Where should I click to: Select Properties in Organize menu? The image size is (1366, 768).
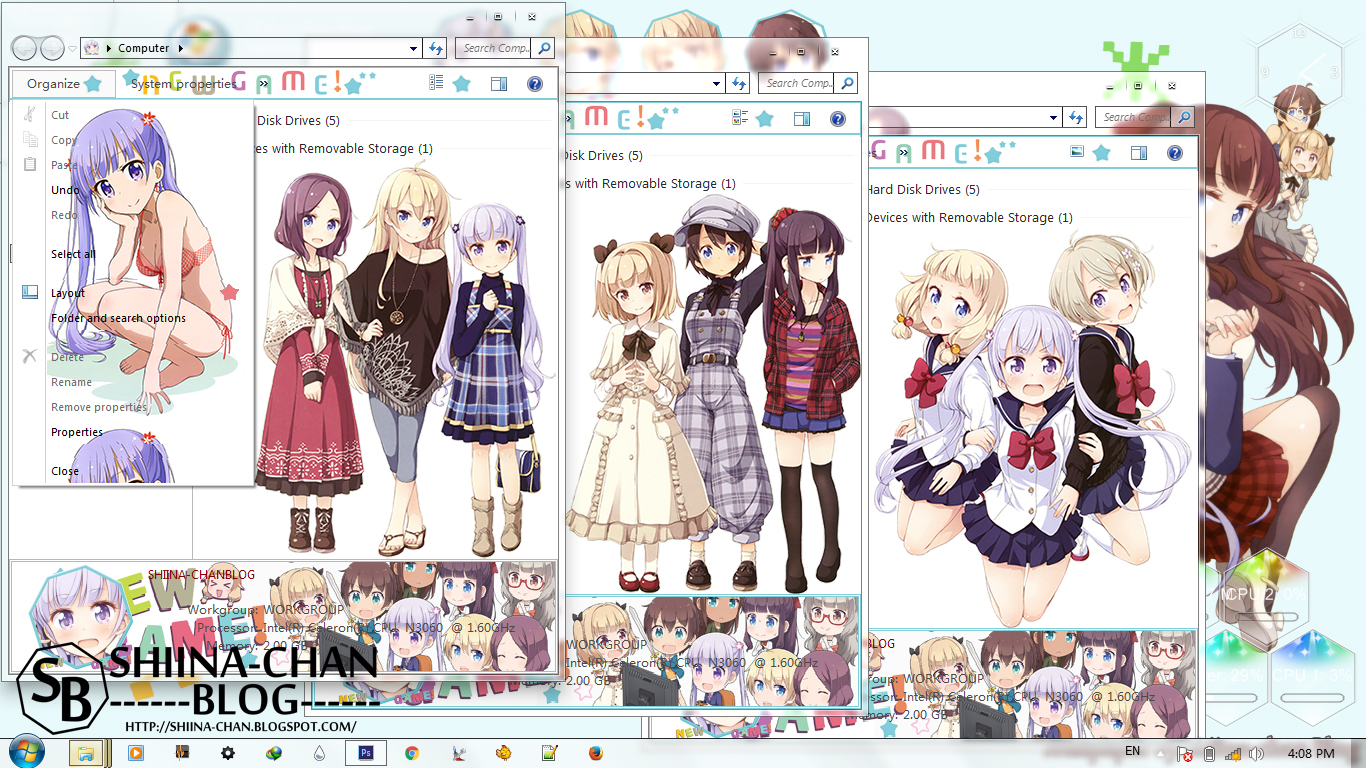pos(77,432)
